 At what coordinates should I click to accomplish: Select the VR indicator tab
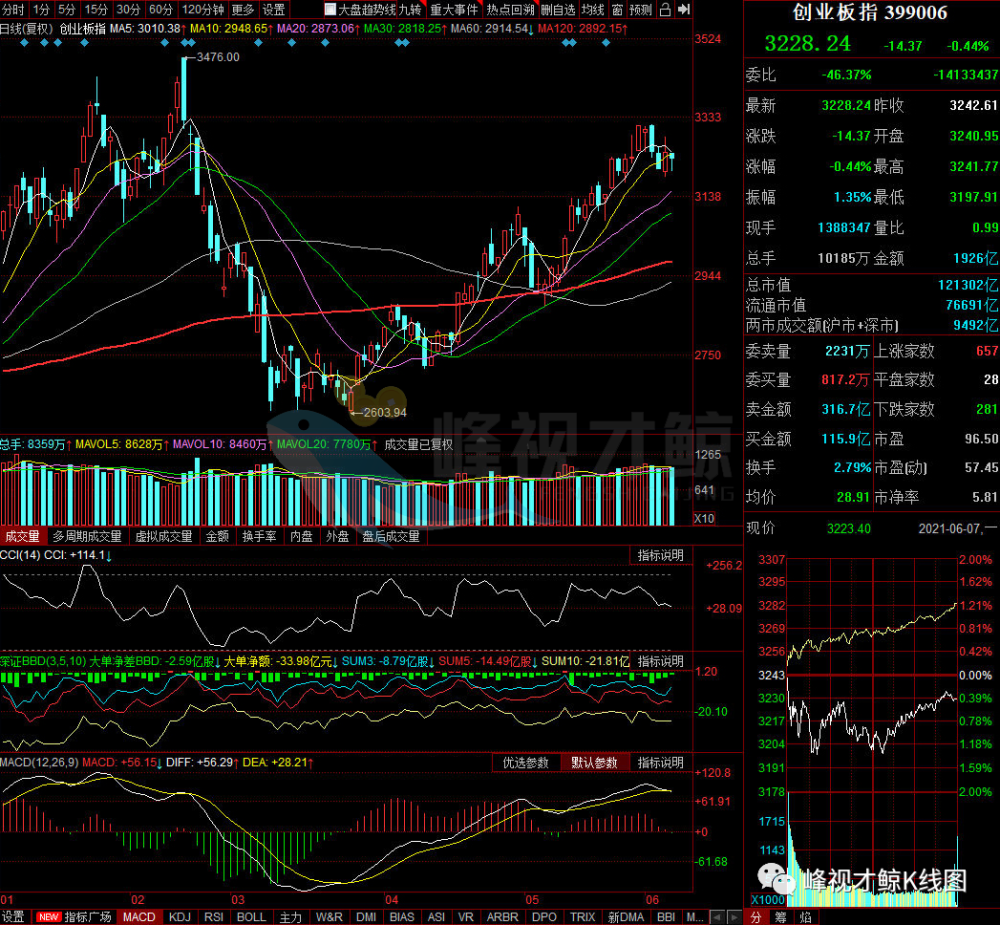466,917
